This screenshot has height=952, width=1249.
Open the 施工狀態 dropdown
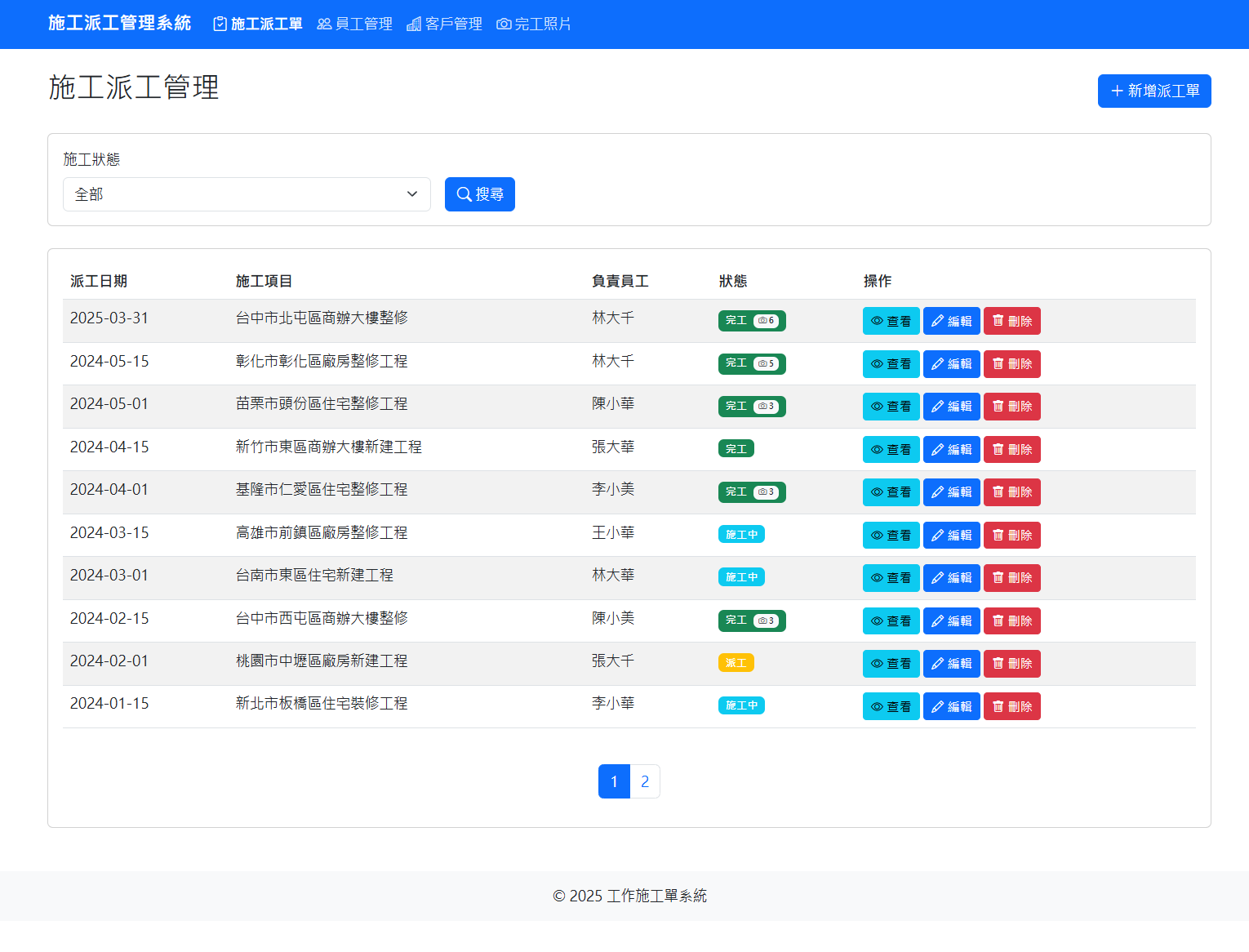click(247, 194)
